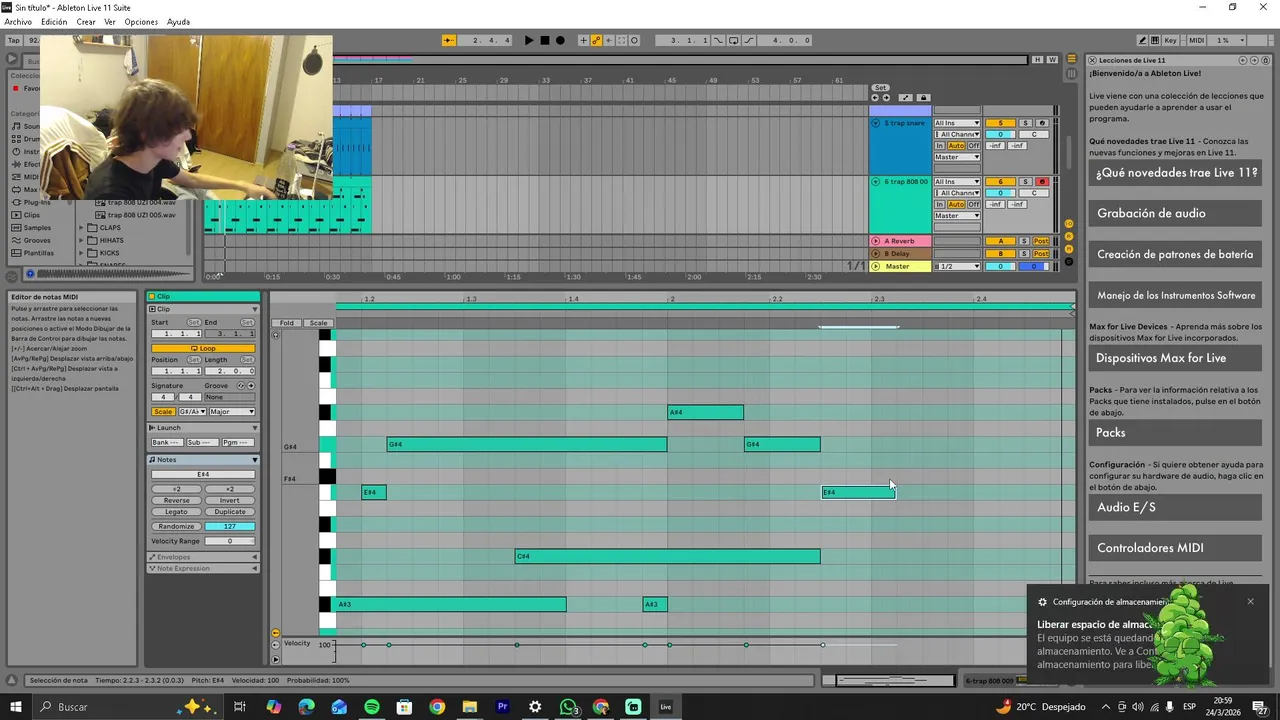Disarm recording on 6 trap 808 track
This screenshot has width=1280, height=720.
click(x=1042, y=182)
